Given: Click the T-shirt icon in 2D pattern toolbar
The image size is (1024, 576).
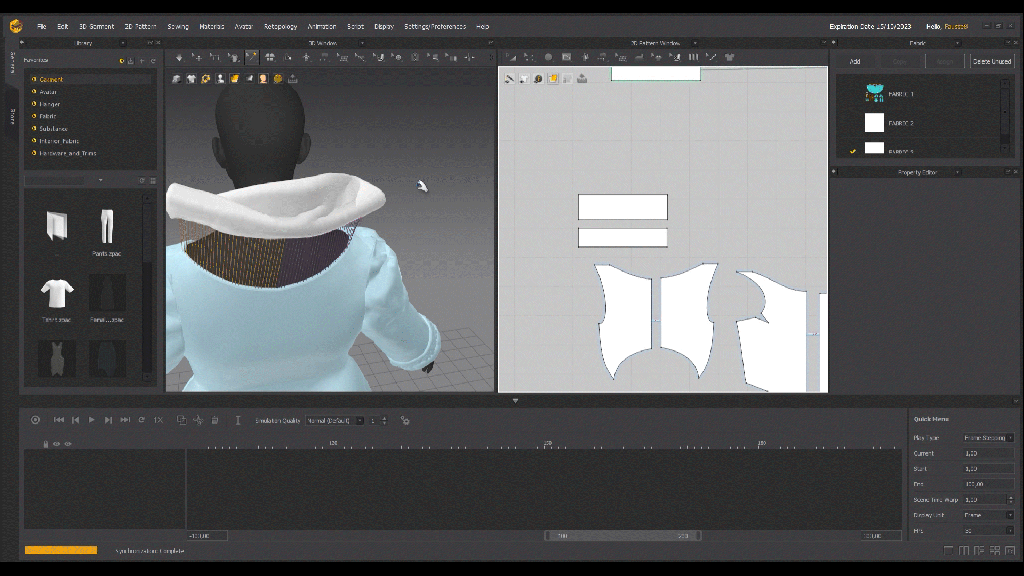Looking at the screenshot, I should tap(729, 57).
